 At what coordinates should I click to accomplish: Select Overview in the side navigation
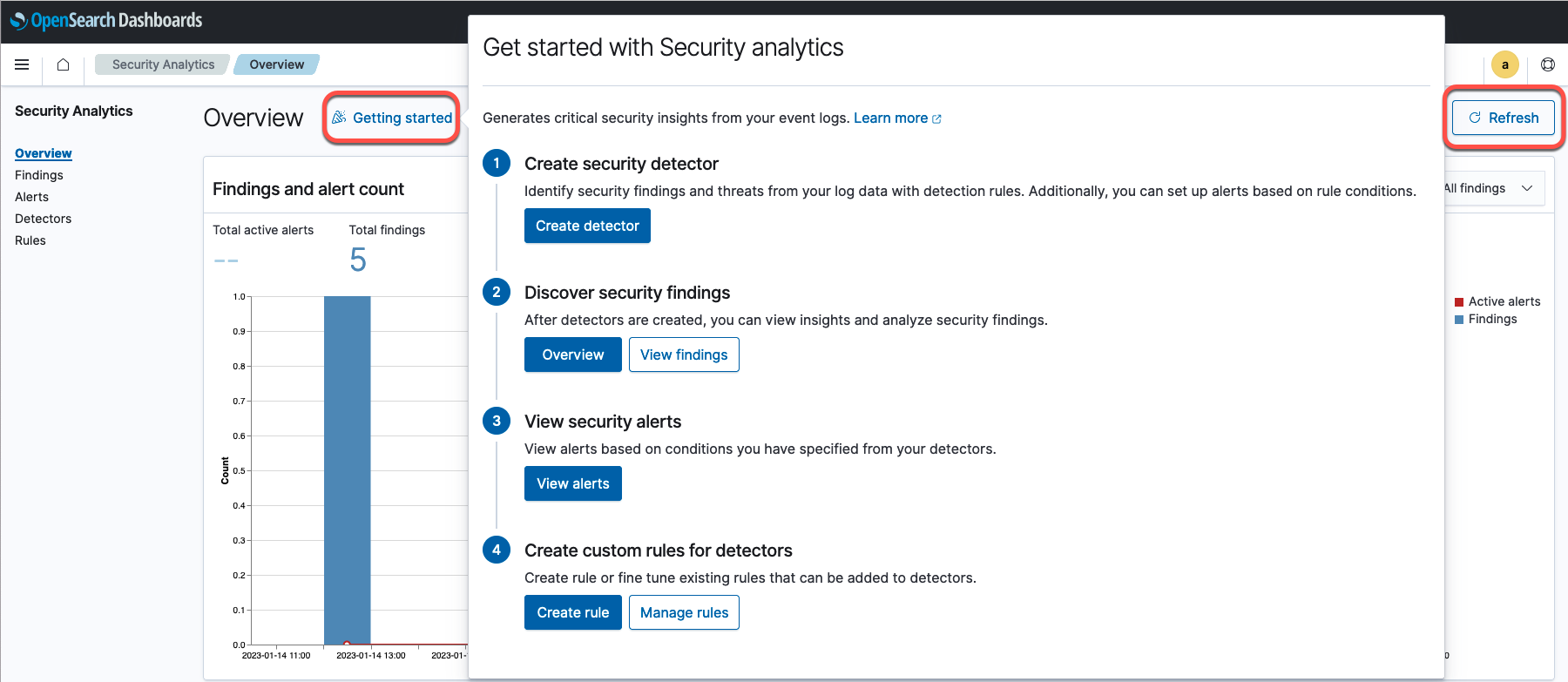click(x=44, y=153)
